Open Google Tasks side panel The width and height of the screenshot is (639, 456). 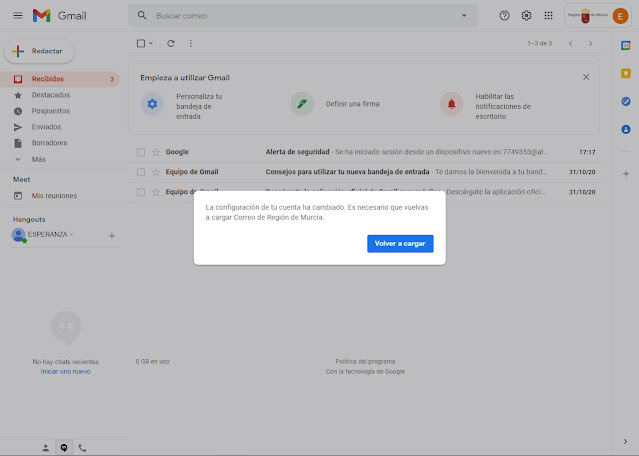(626, 101)
